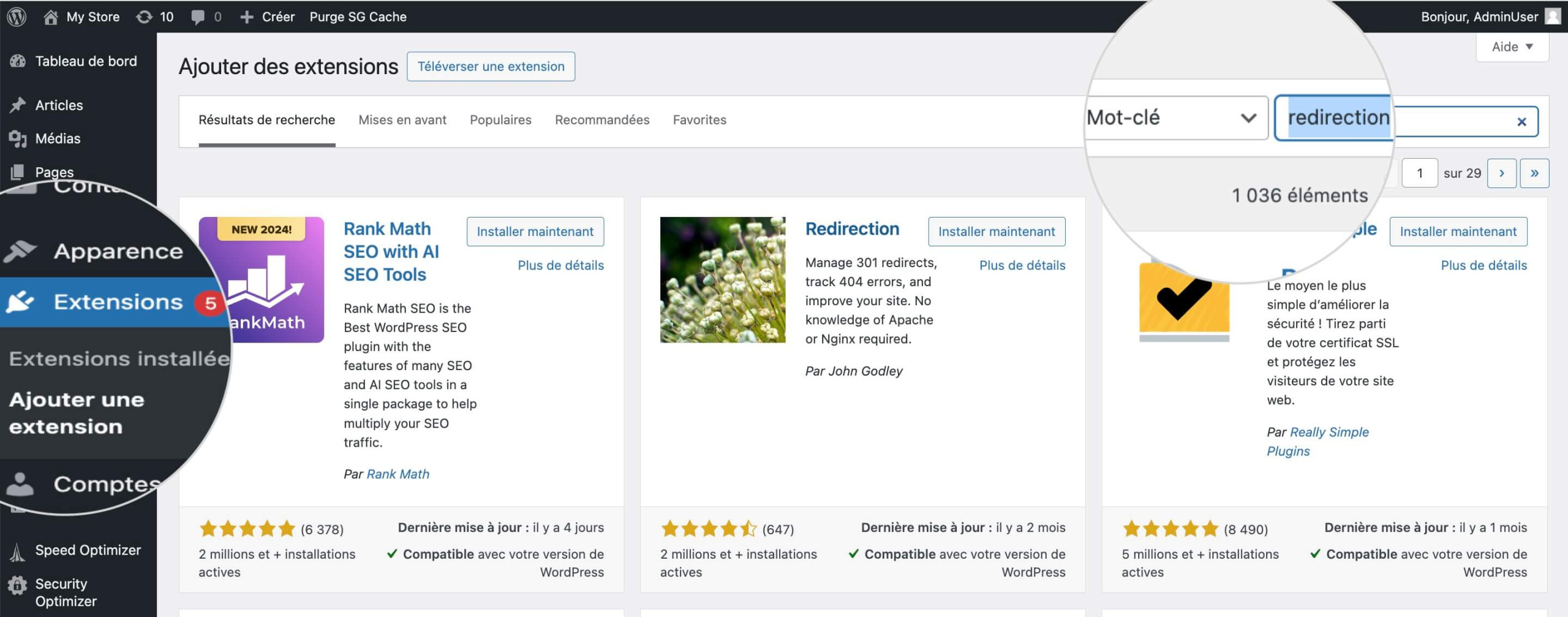The image size is (1568, 617).
Task: Click the redirection search input
Action: point(1406,118)
